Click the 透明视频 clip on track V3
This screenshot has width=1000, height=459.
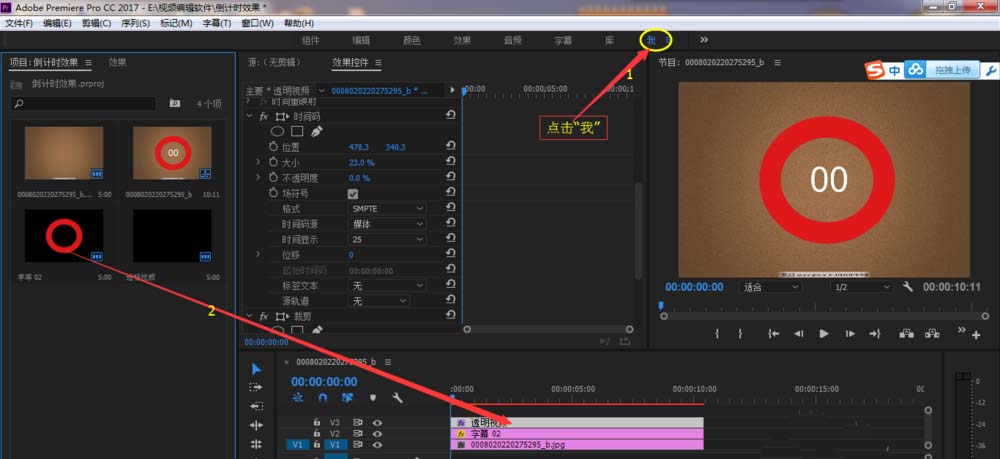[577, 422]
